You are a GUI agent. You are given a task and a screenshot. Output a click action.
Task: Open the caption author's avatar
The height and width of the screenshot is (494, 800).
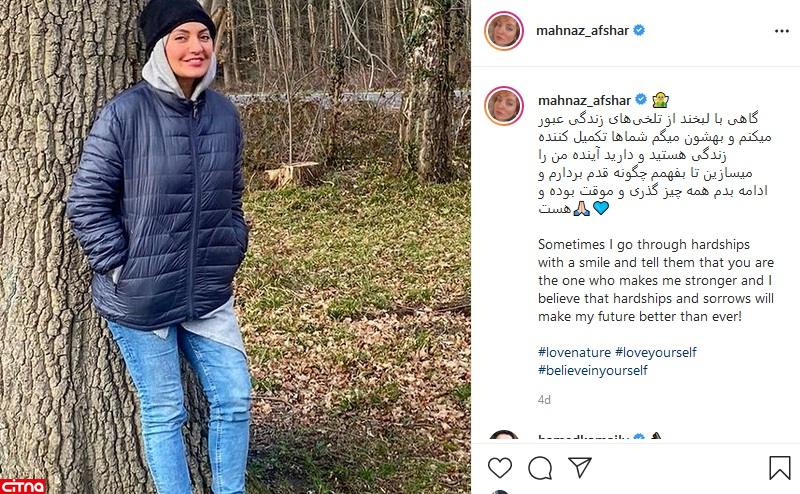coord(504,106)
